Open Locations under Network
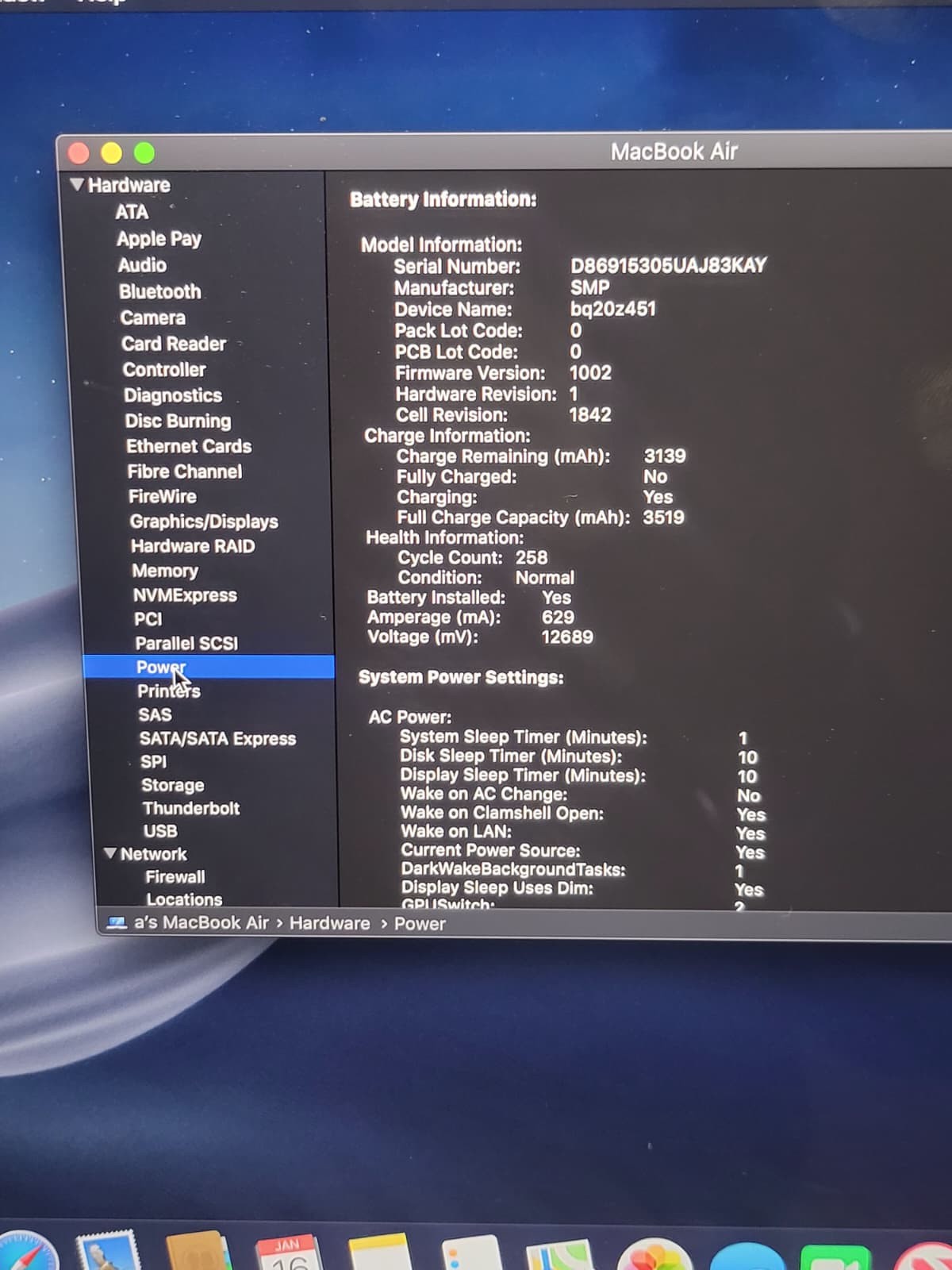This screenshot has width=952, height=1270. pos(184,899)
